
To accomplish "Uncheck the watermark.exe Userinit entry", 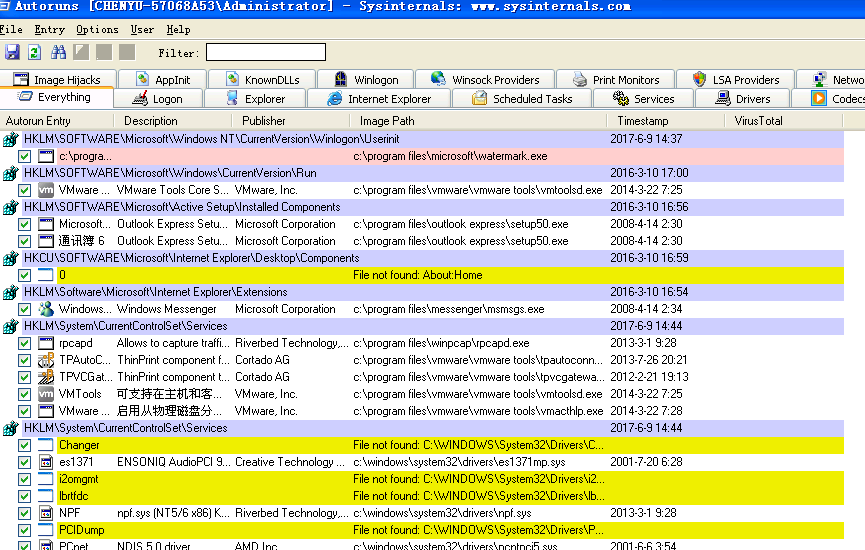I will point(24,156).
